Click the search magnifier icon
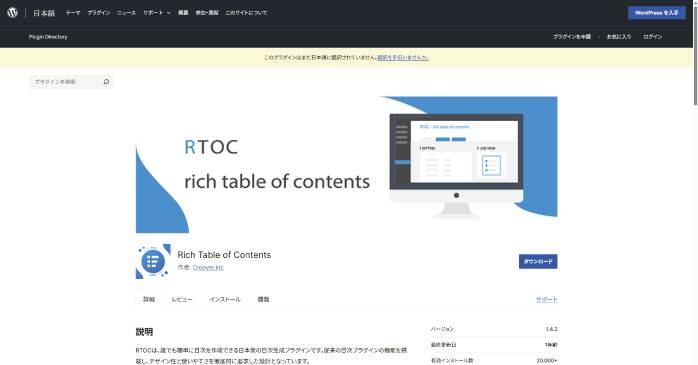This screenshot has width=698, height=365. coord(106,82)
